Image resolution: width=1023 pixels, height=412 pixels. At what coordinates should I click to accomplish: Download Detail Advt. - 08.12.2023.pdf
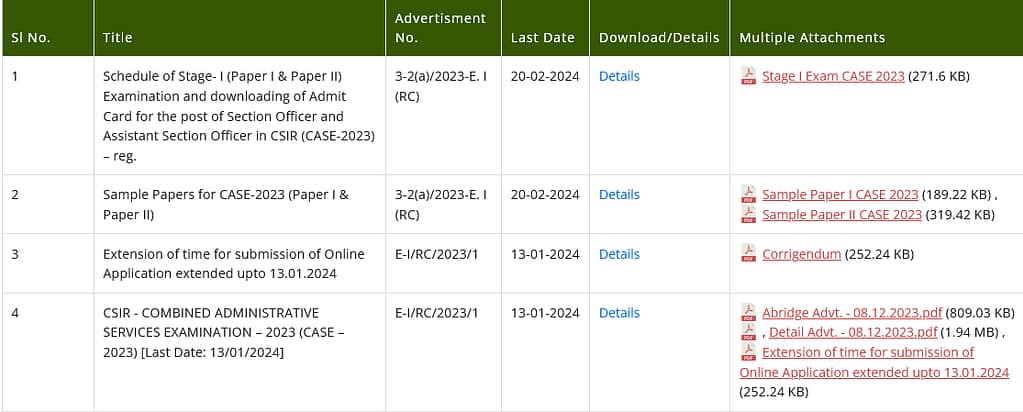point(853,332)
